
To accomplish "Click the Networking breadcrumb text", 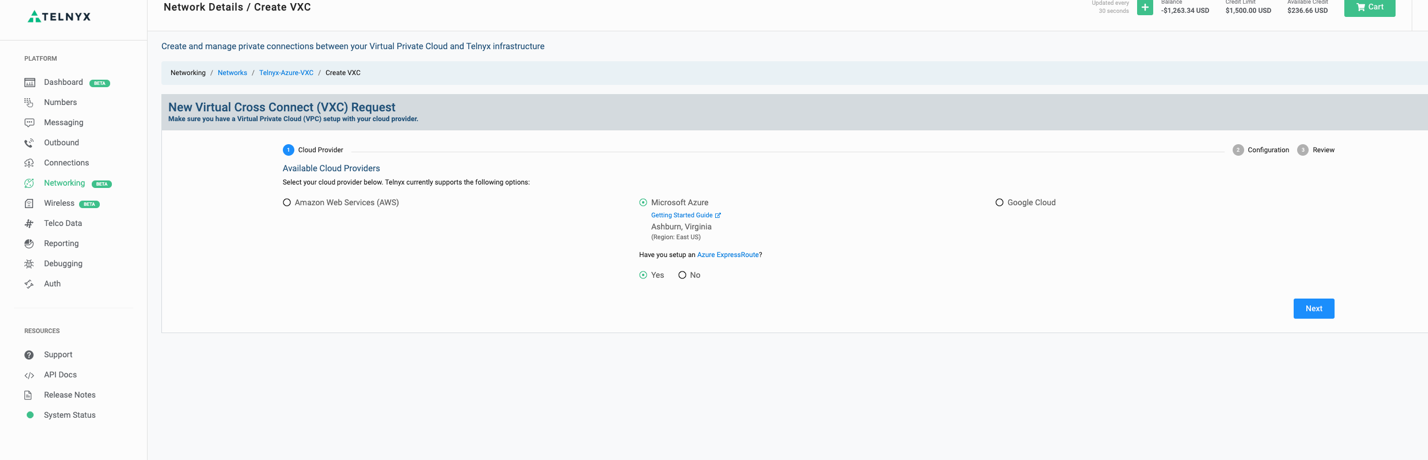I will (188, 73).
